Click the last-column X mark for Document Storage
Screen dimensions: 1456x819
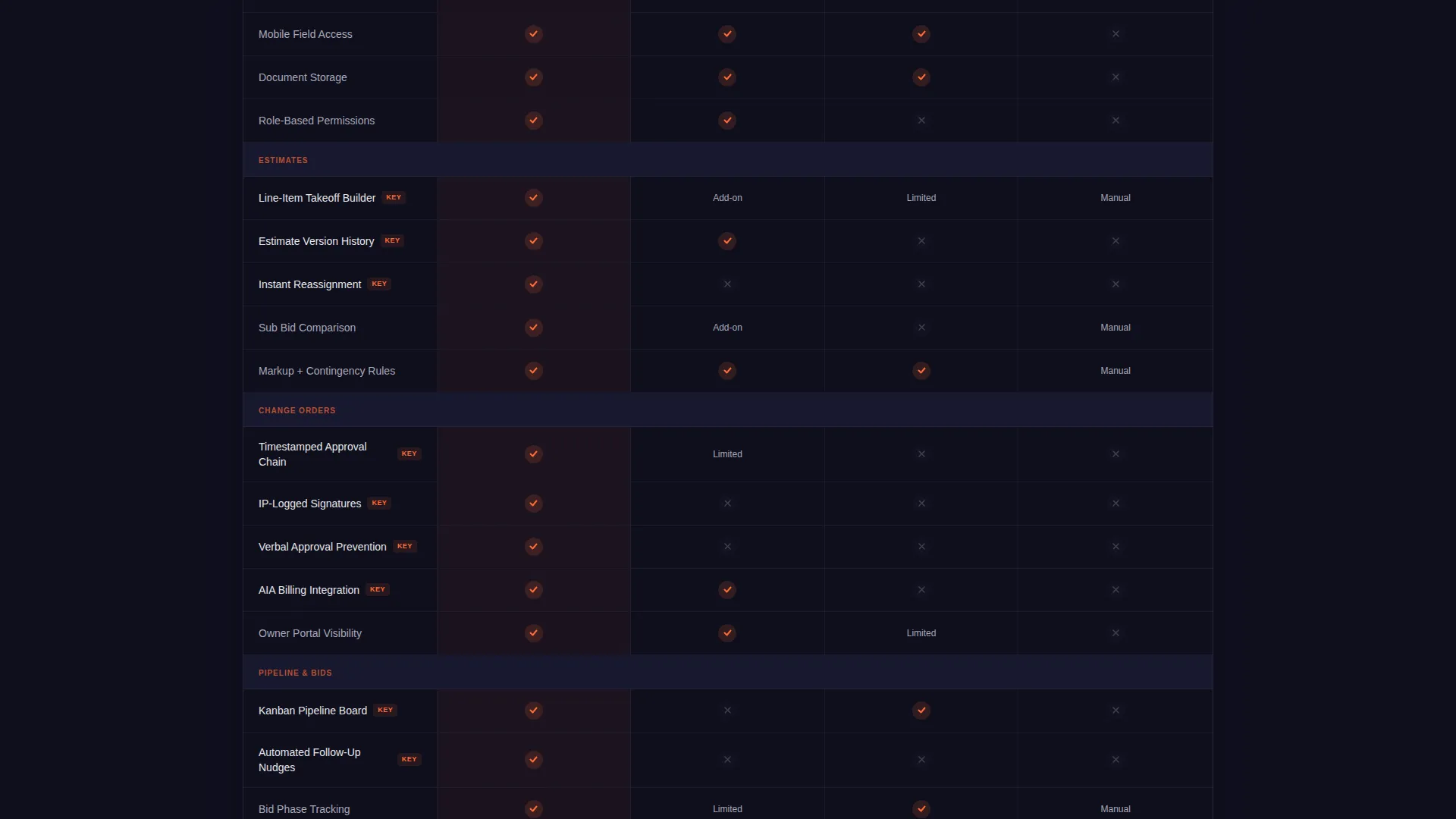(x=1116, y=77)
